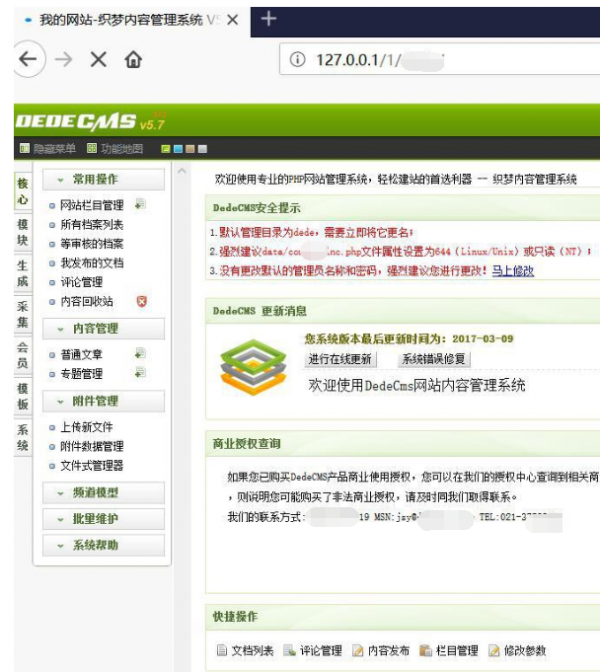This screenshot has width=600, height=672.
Task: Click the add icon next to 专题管理
Action: coord(140,373)
